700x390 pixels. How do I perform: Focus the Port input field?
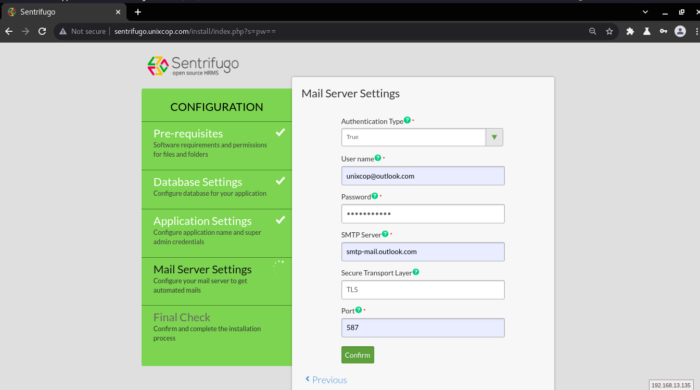click(x=423, y=328)
